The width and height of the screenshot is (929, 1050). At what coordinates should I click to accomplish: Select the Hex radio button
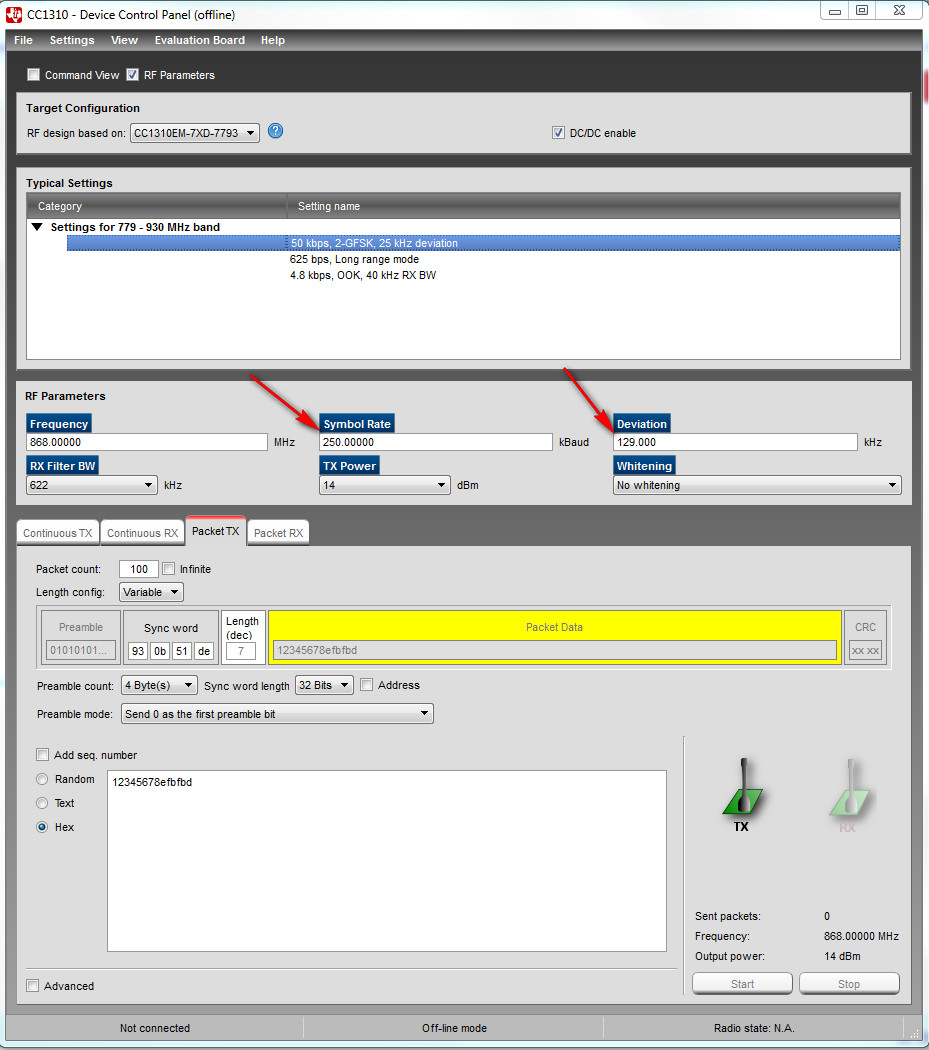[42, 827]
